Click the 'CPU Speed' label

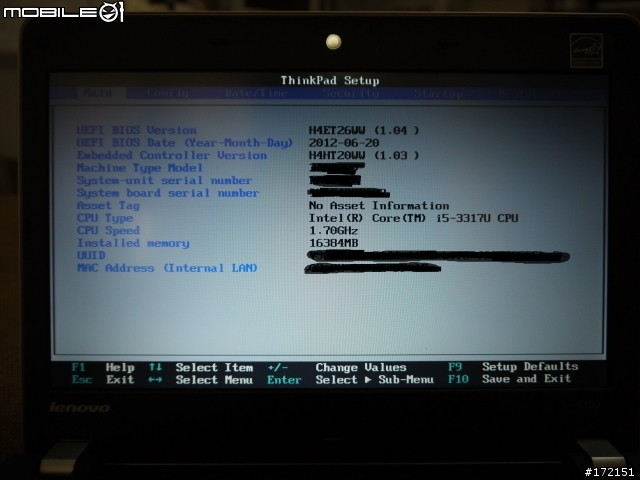108,231
